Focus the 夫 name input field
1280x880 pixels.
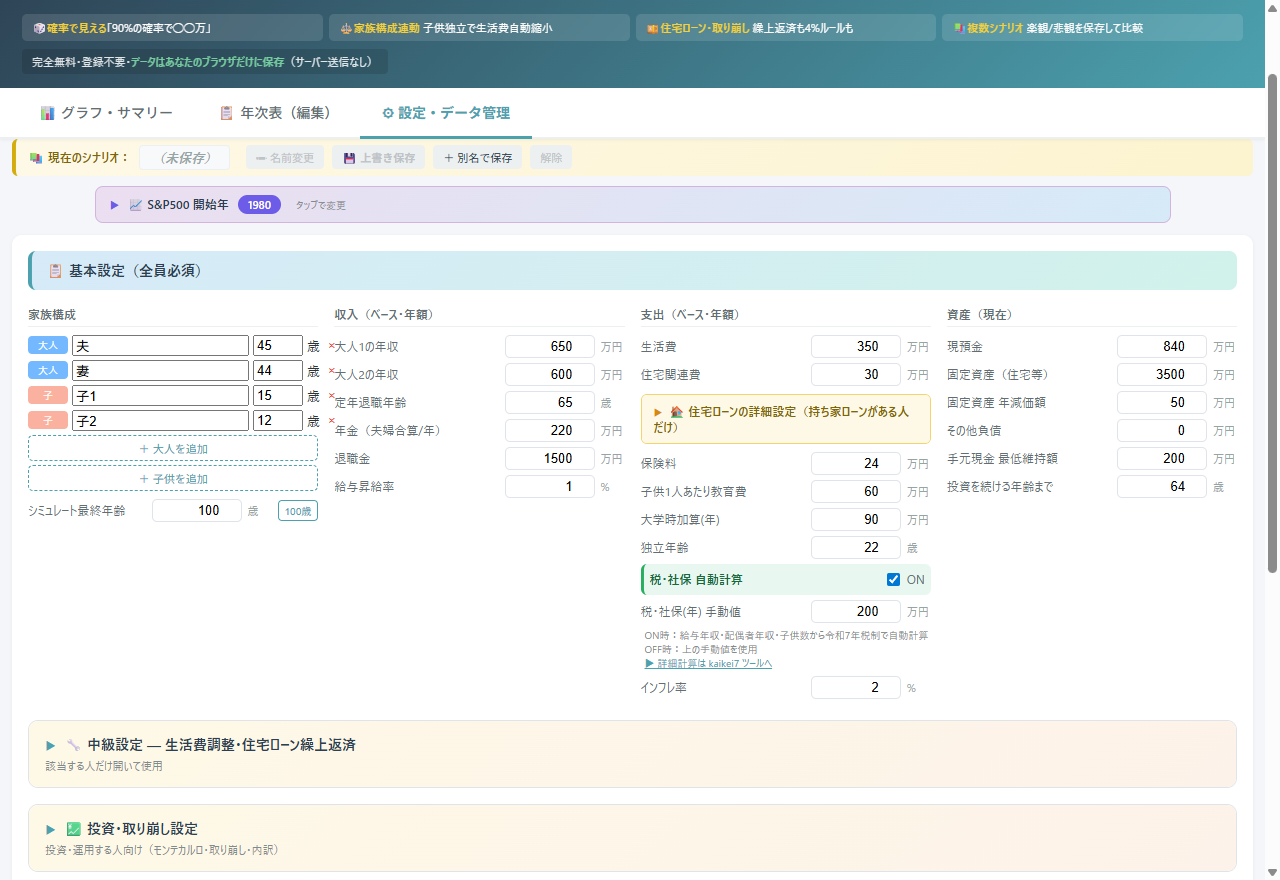(160, 345)
